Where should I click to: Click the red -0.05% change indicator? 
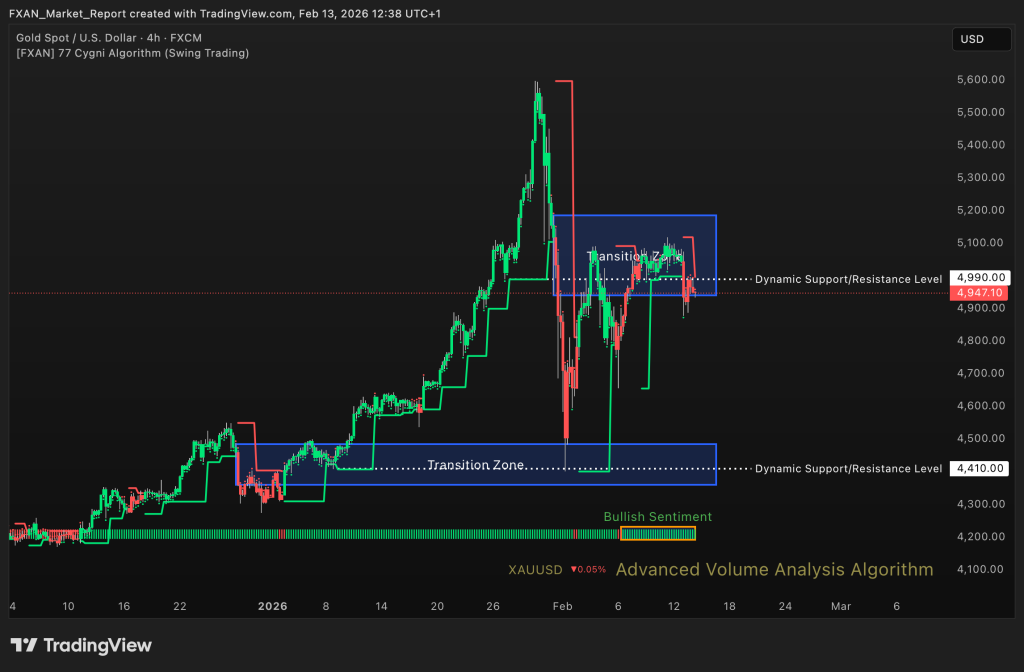(587, 570)
